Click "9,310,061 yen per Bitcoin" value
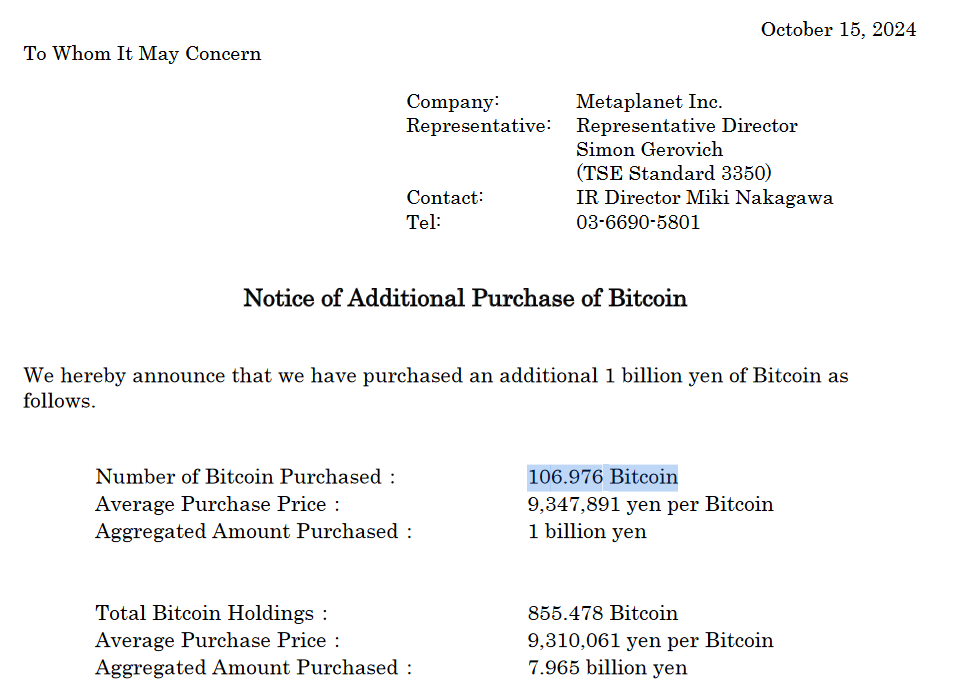This screenshot has width=958, height=699. pos(650,640)
